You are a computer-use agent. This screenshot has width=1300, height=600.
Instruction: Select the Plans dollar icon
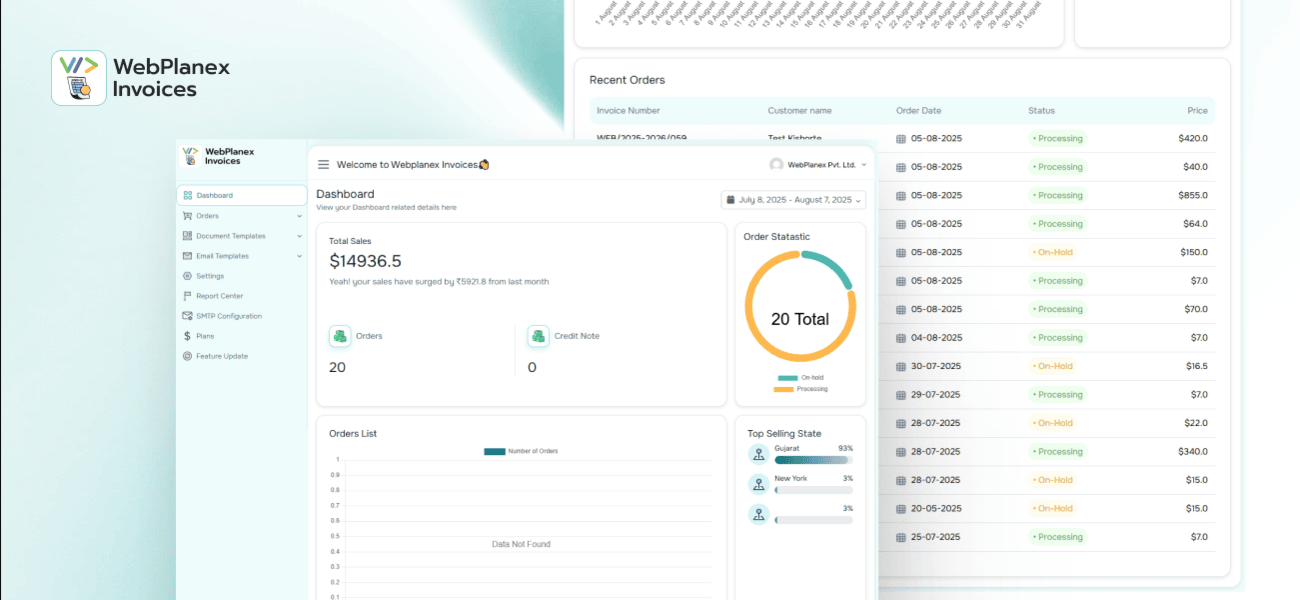tap(187, 336)
